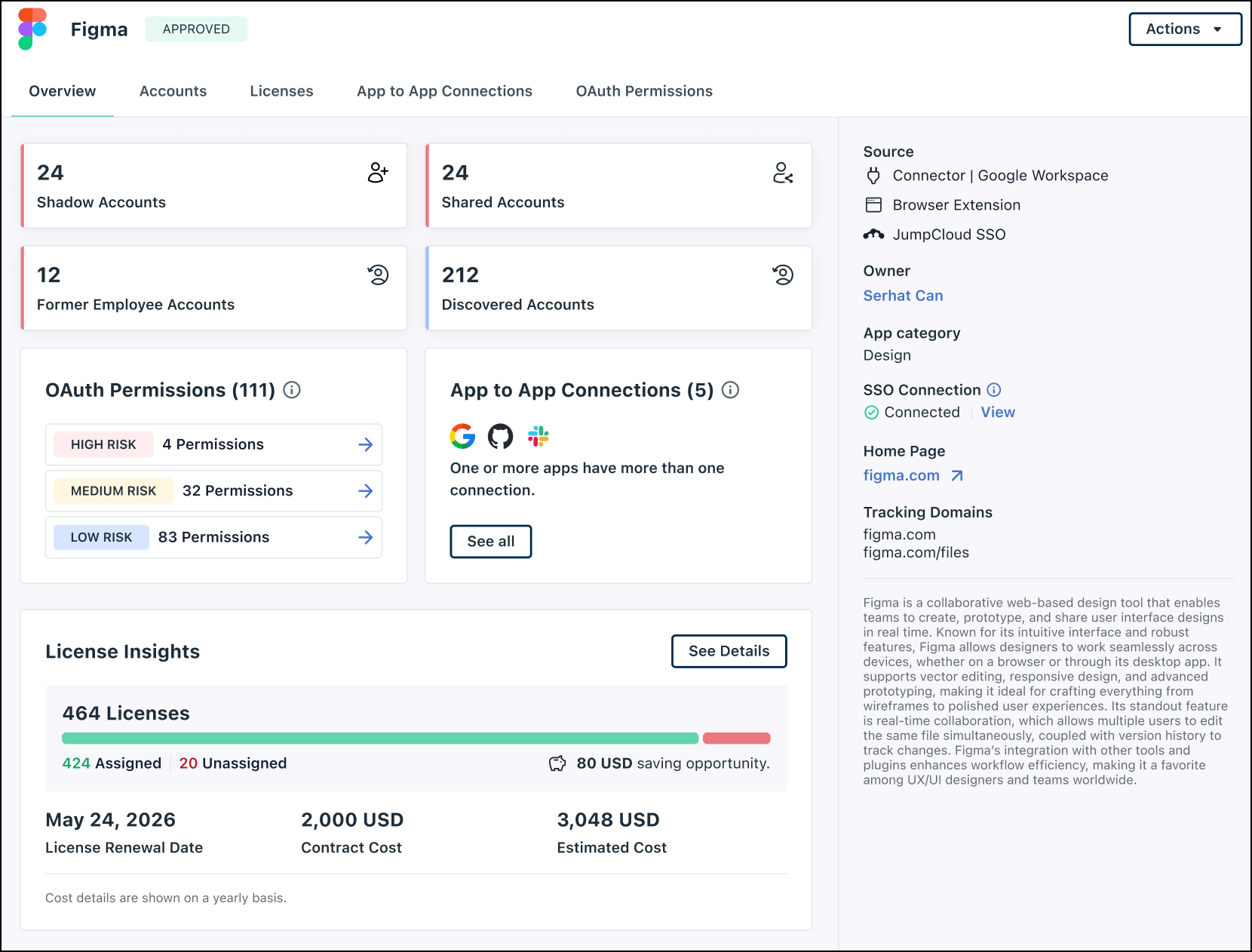
Task: Click the external link icon beside figma.com
Action: point(956,475)
